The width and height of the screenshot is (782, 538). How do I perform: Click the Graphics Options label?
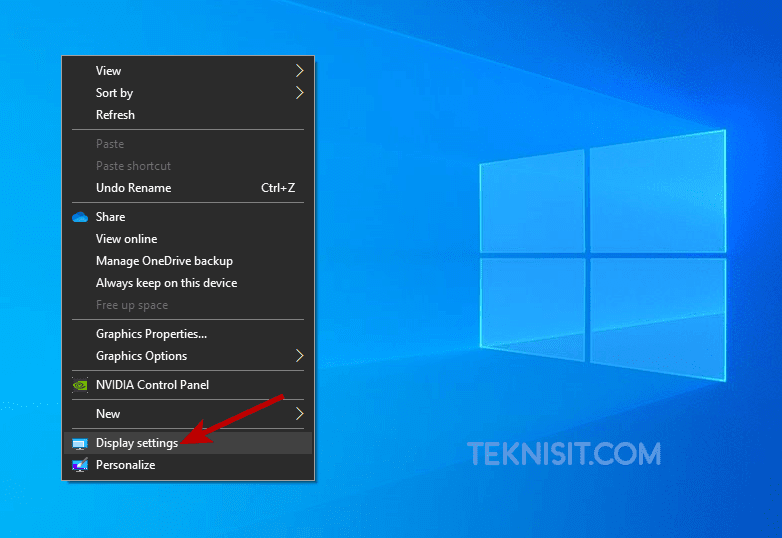tap(141, 356)
